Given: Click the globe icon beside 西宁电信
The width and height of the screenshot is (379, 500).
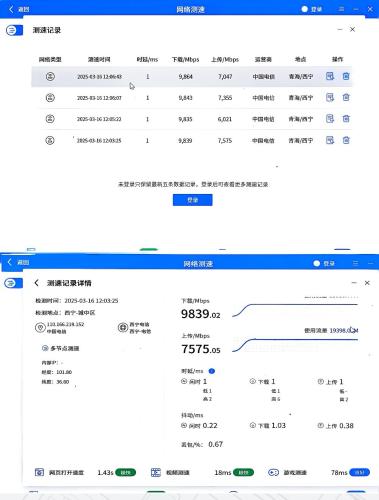Looking at the screenshot, I should (x=123, y=327).
